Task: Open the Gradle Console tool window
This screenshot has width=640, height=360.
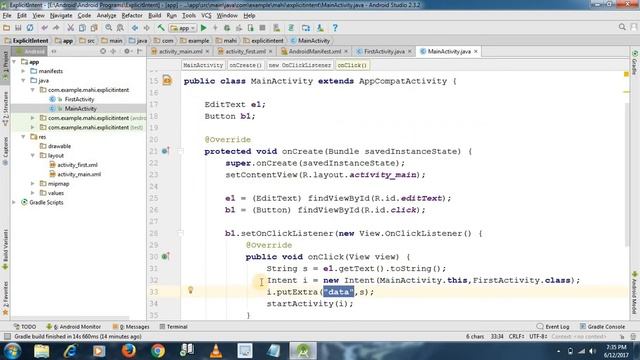Action: (x=602, y=327)
